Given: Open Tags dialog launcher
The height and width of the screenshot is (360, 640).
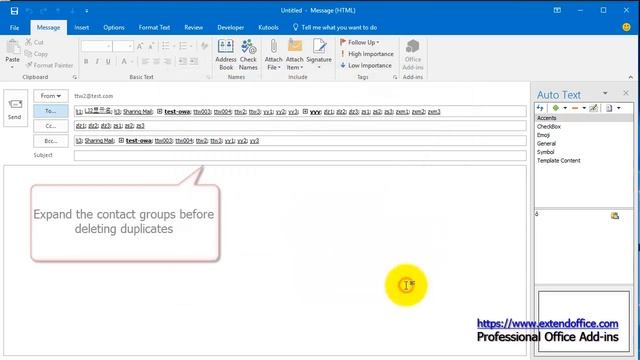Looking at the screenshot, I should click(x=395, y=77).
